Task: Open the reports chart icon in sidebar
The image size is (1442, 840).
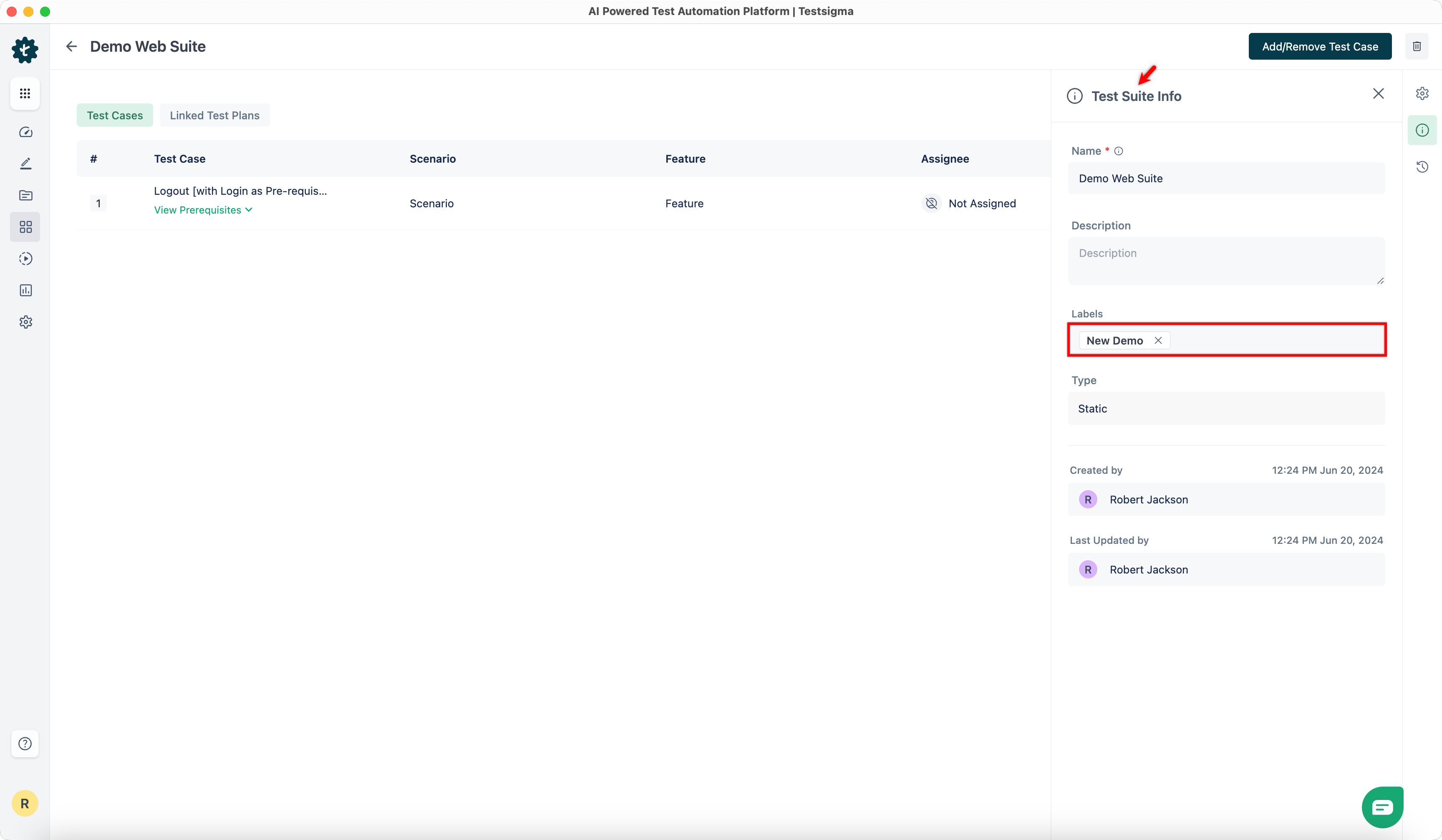Action: [x=25, y=290]
